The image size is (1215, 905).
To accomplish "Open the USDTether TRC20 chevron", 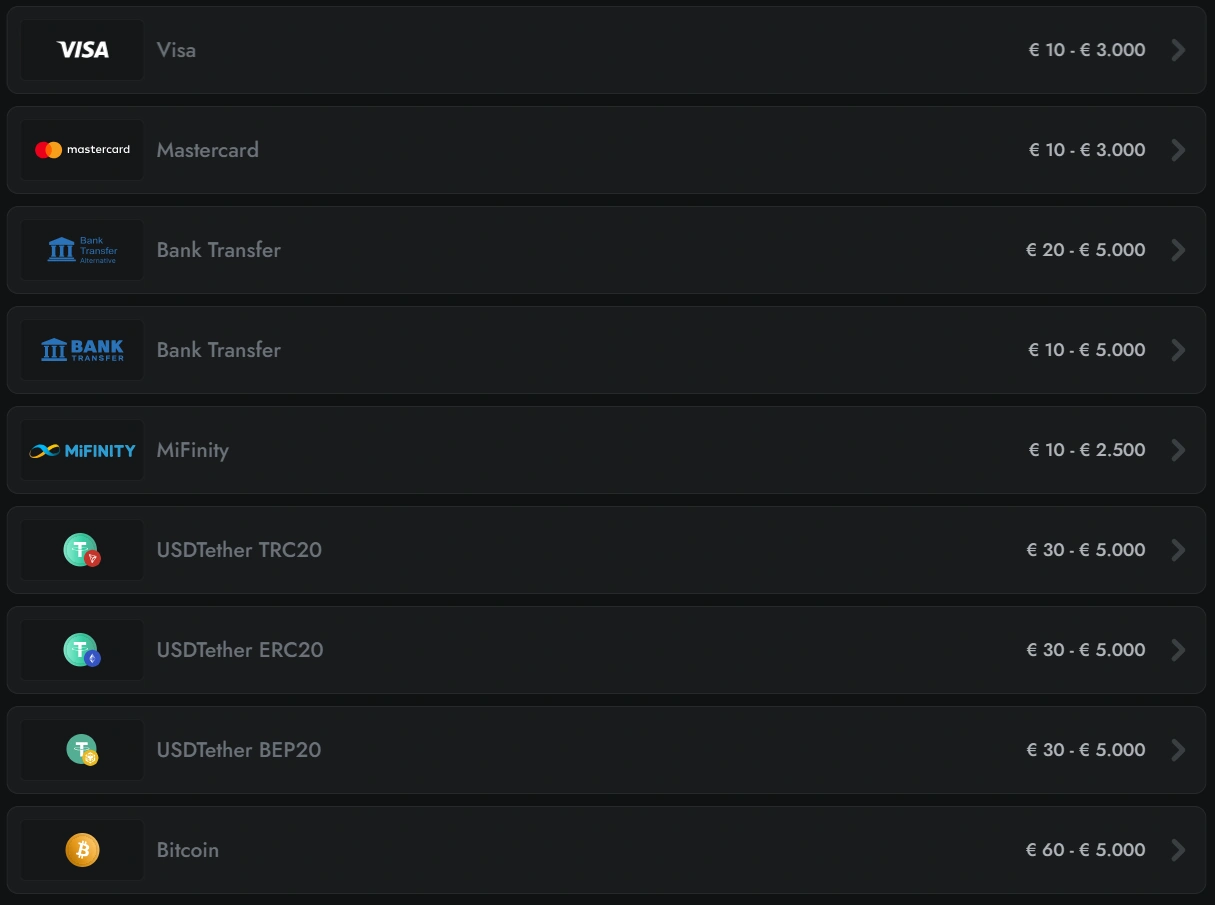I will click(1178, 550).
